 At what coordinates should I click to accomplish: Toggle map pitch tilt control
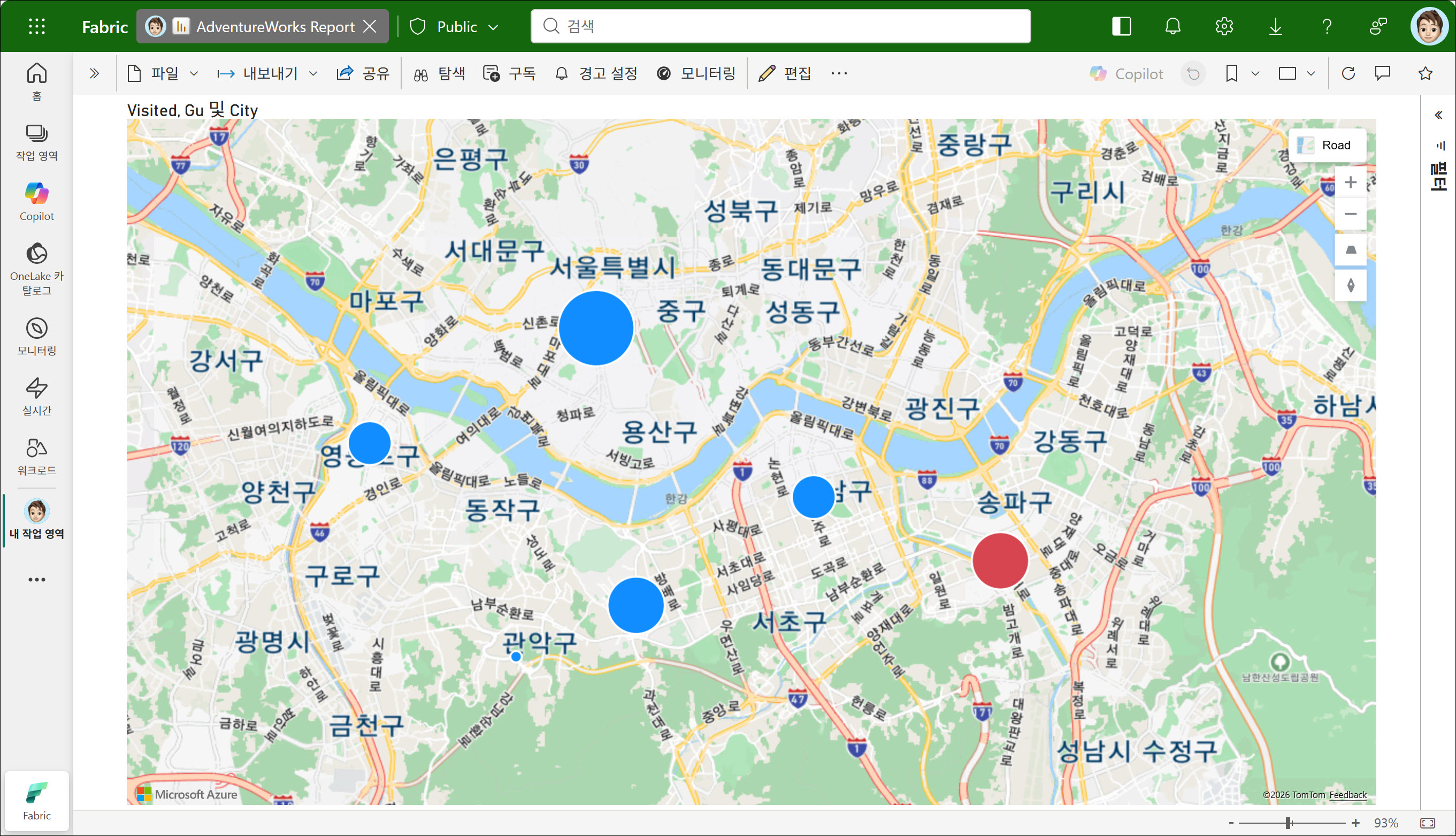click(1350, 250)
